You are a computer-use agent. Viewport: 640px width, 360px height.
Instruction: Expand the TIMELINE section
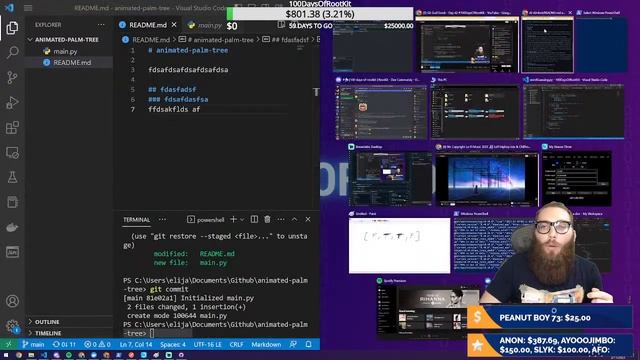(48, 333)
